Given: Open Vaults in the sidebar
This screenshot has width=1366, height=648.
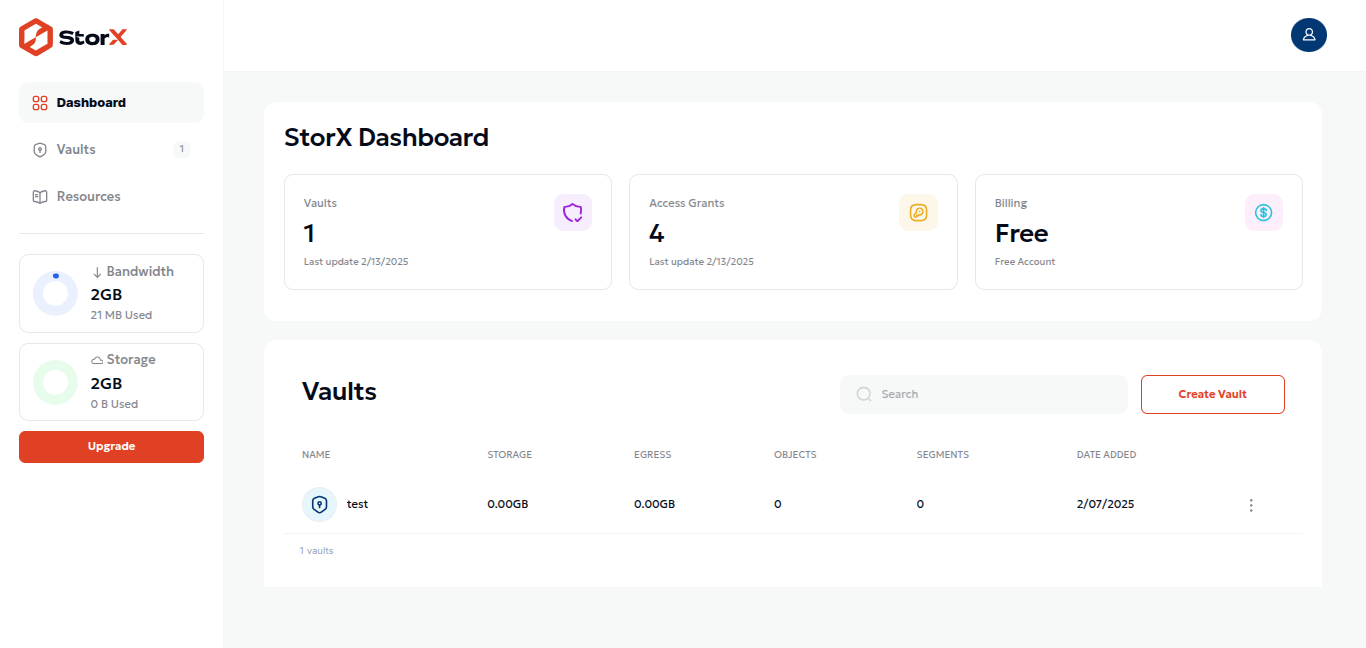Looking at the screenshot, I should 111,150.
